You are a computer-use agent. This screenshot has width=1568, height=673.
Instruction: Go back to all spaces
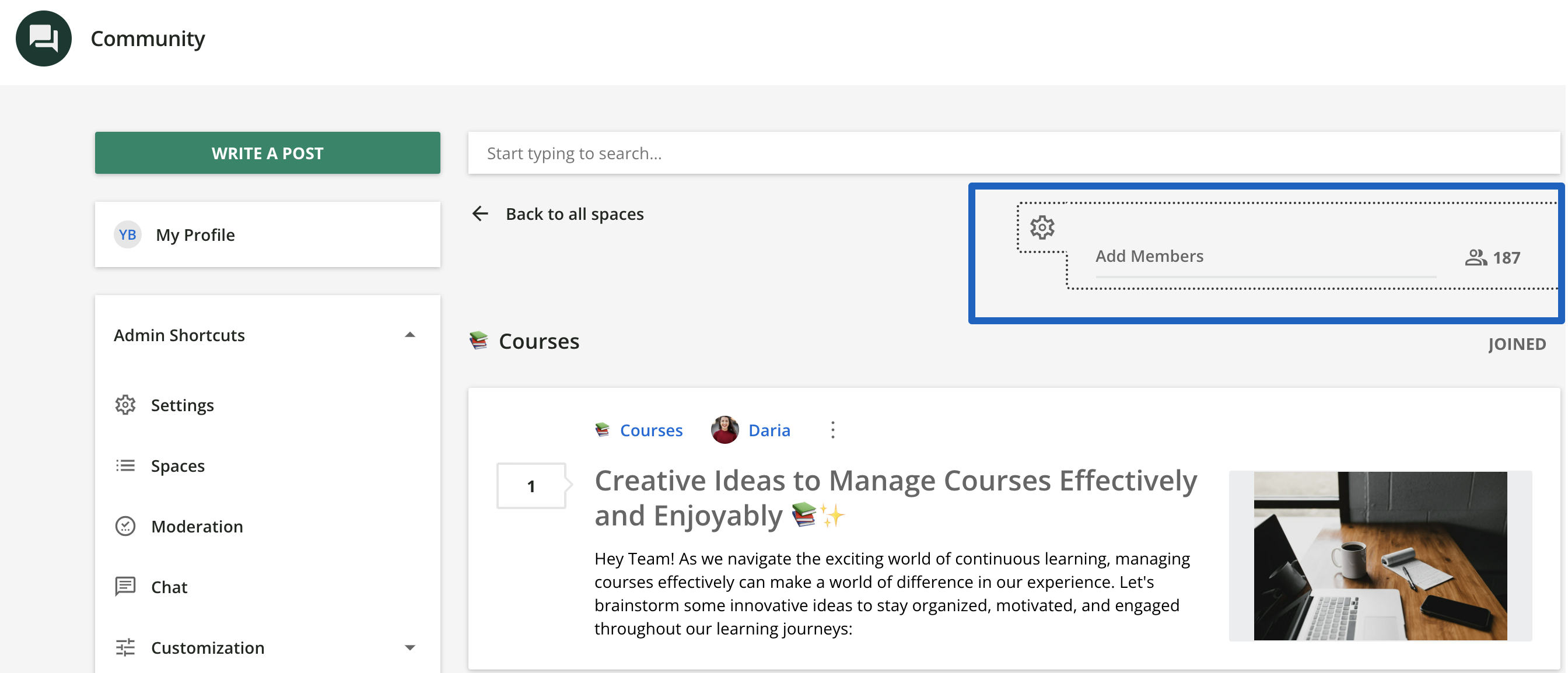tap(574, 213)
